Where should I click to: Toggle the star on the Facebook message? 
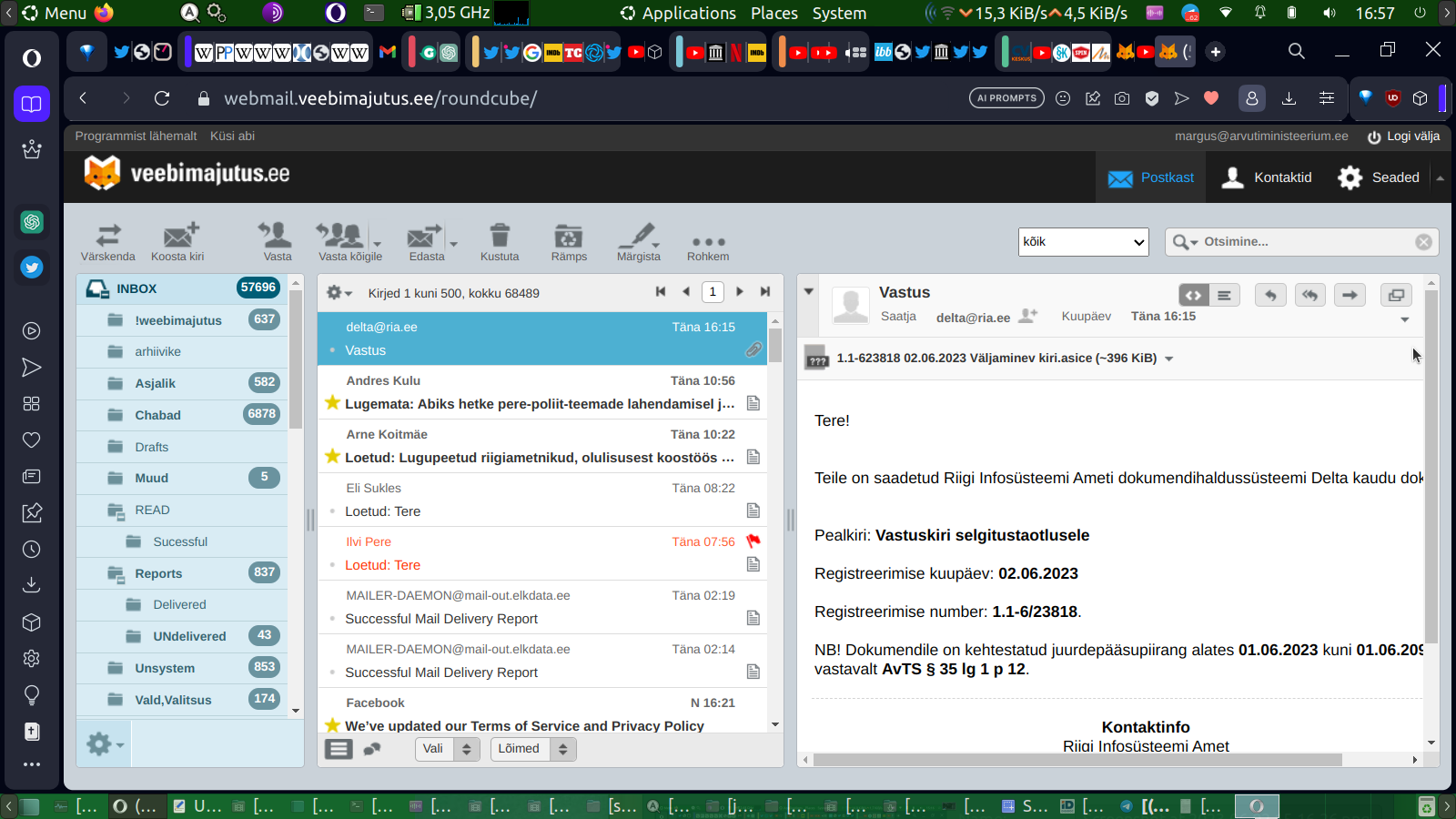click(x=332, y=725)
